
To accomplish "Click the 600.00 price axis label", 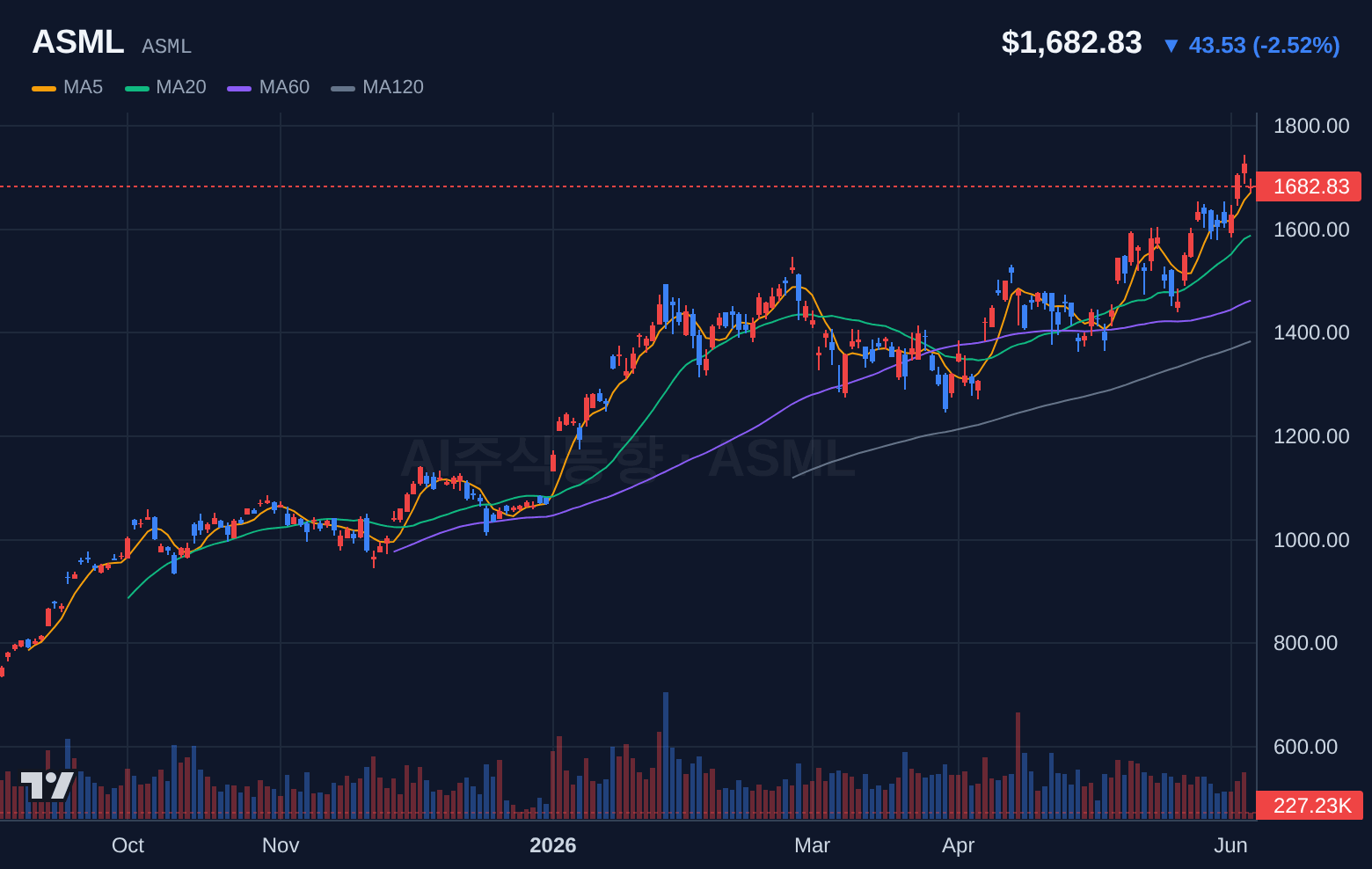I will click(1305, 747).
